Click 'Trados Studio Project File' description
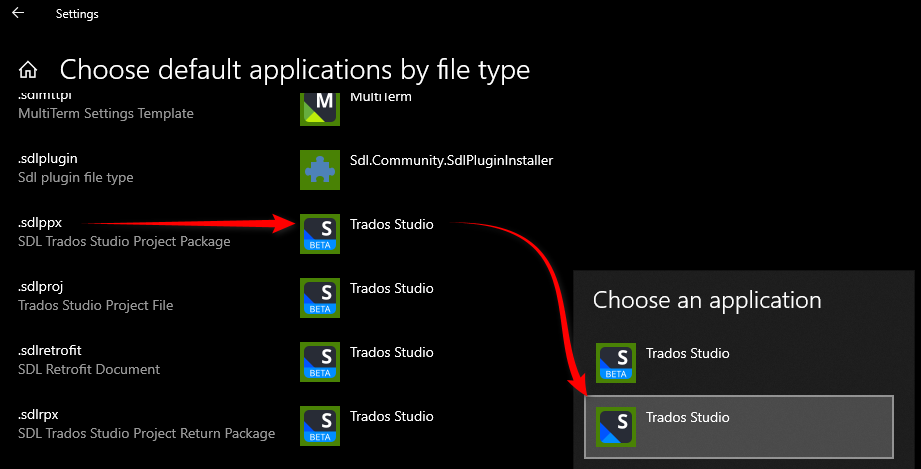The image size is (921, 469). [96, 306]
